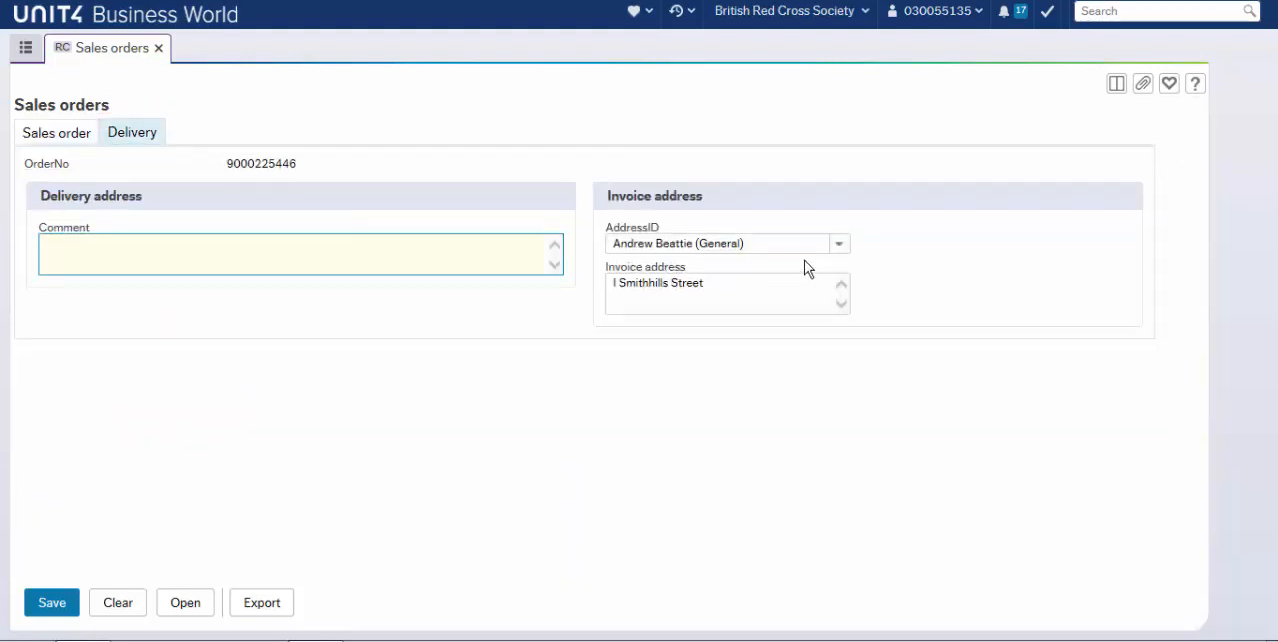Expand British Red Cross Society company dropdown
Screen dimensions: 1278x642
click(792, 11)
